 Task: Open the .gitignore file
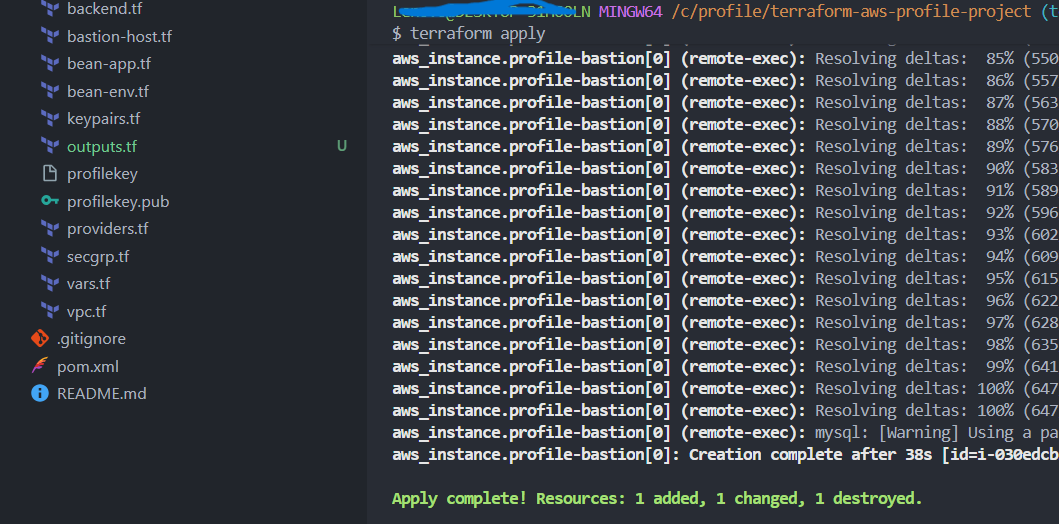coord(91,339)
